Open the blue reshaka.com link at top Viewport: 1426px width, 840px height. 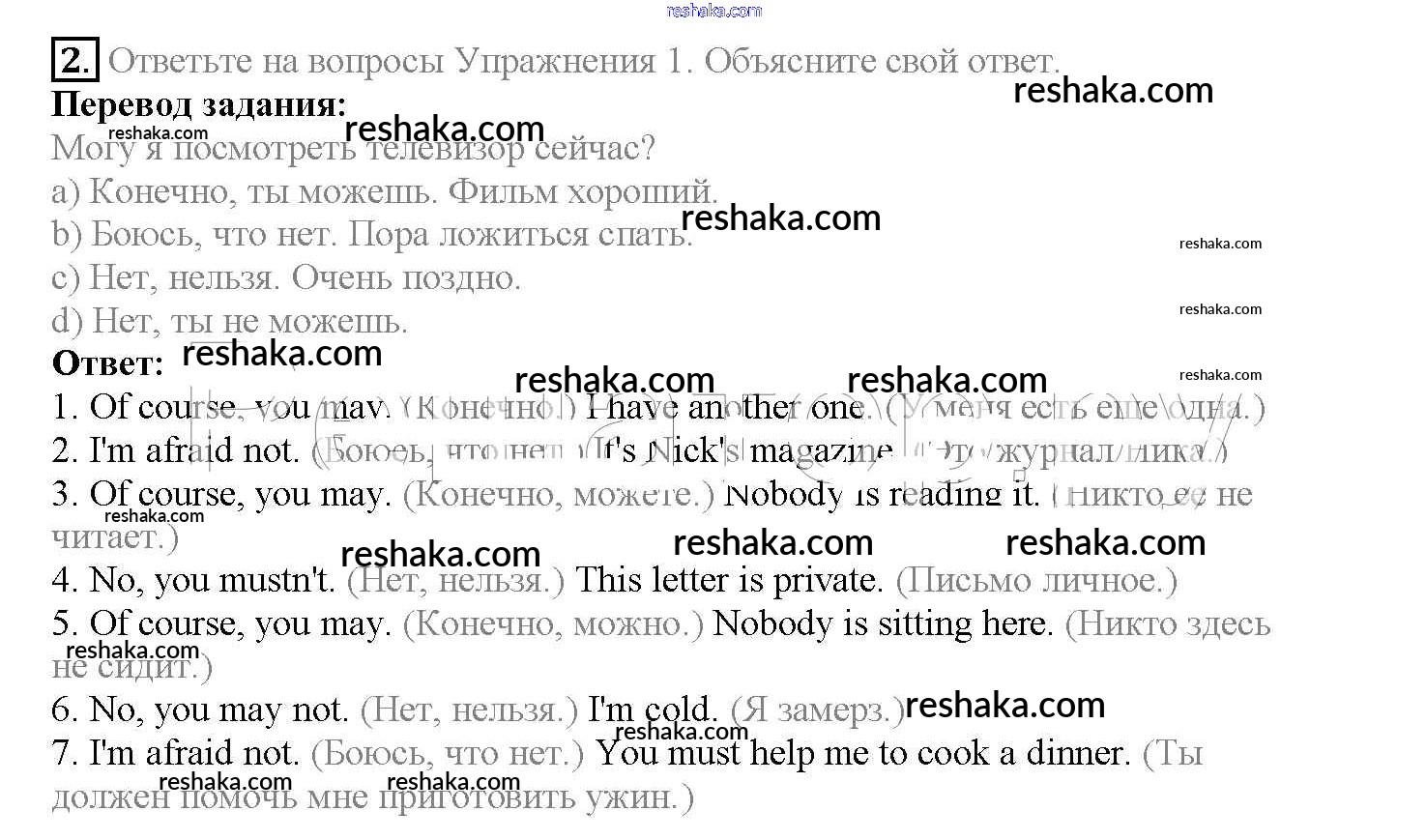click(x=713, y=11)
